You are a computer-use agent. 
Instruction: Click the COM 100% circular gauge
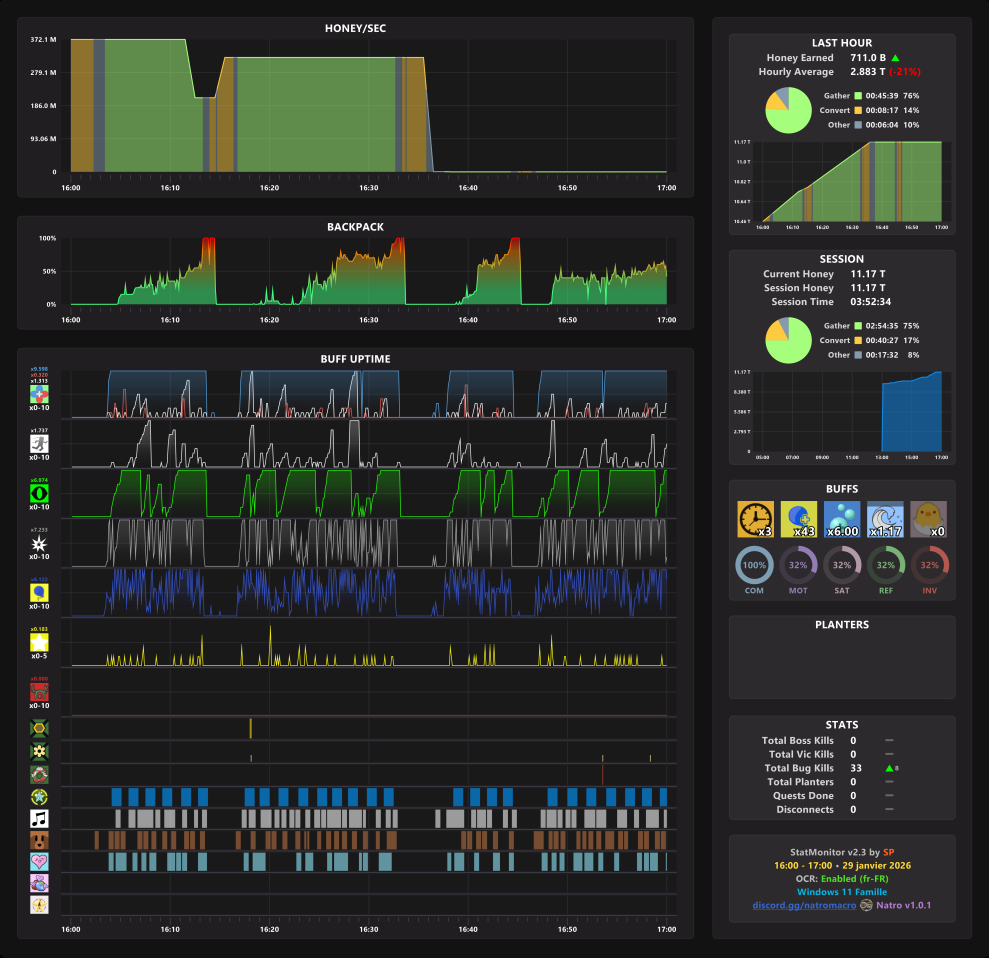coord(754,565)
